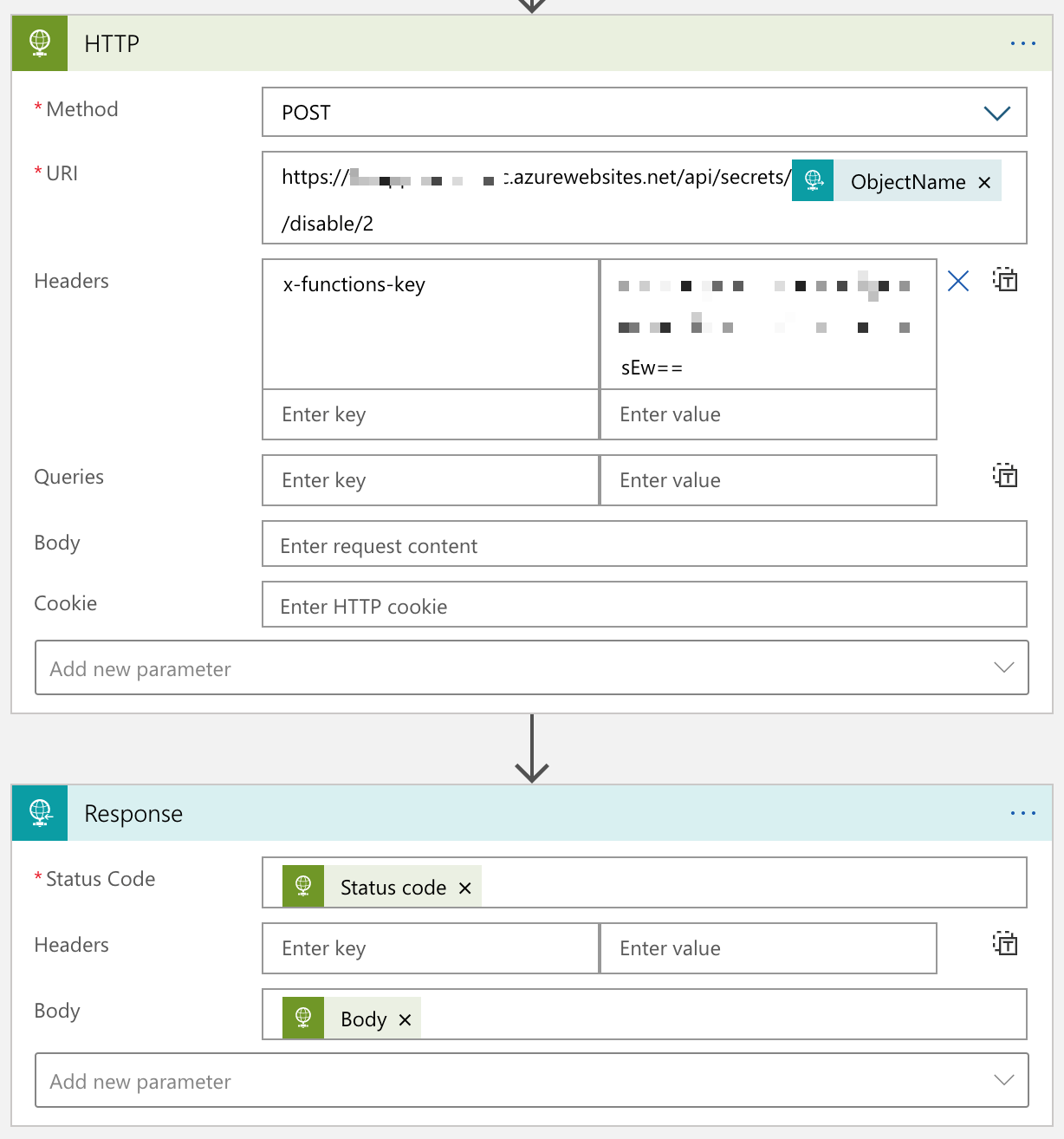Open the Method dropdown

pos(996,112)
